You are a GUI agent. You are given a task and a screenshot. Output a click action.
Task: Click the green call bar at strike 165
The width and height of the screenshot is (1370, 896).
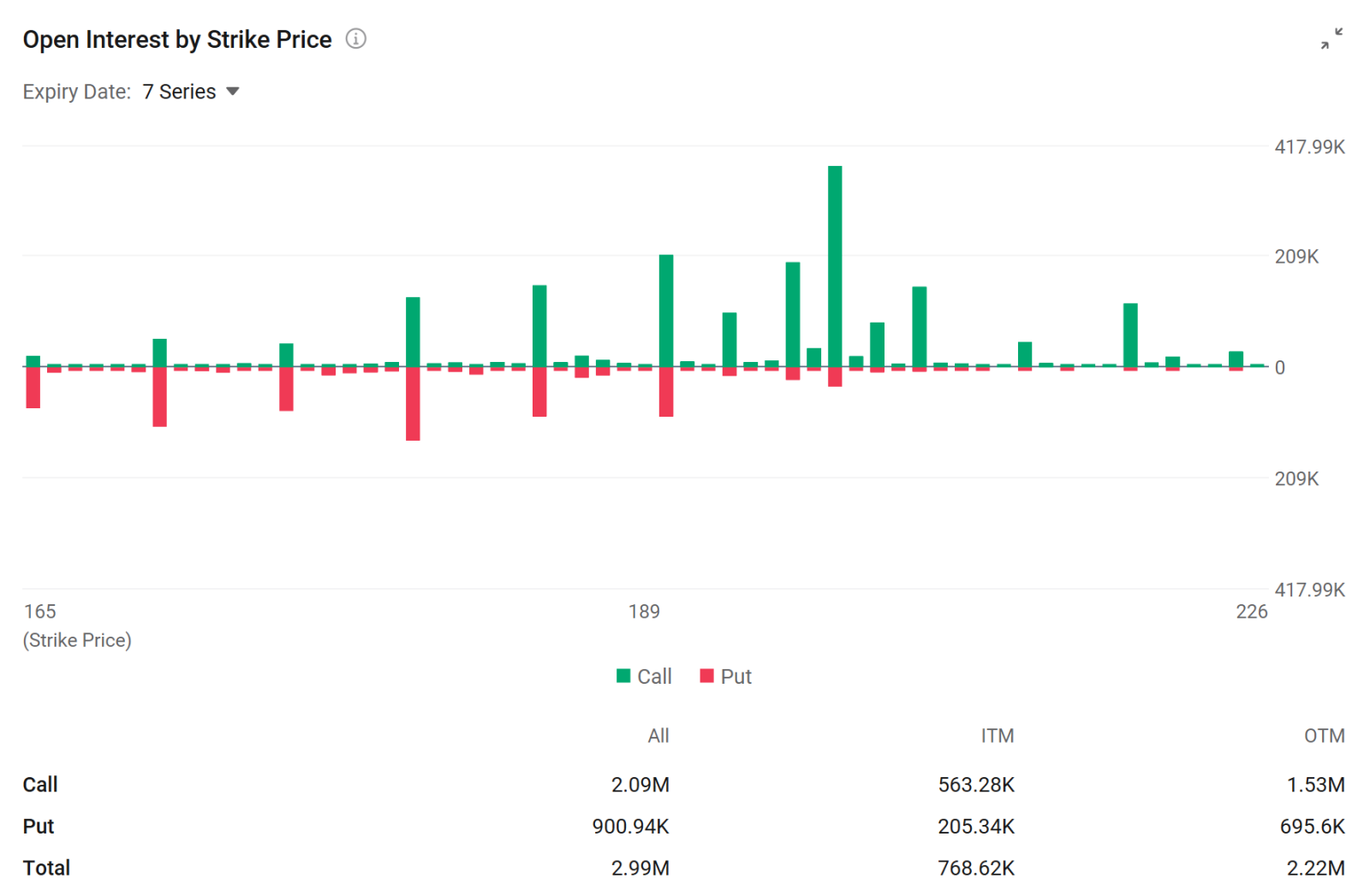pos(33,361)
